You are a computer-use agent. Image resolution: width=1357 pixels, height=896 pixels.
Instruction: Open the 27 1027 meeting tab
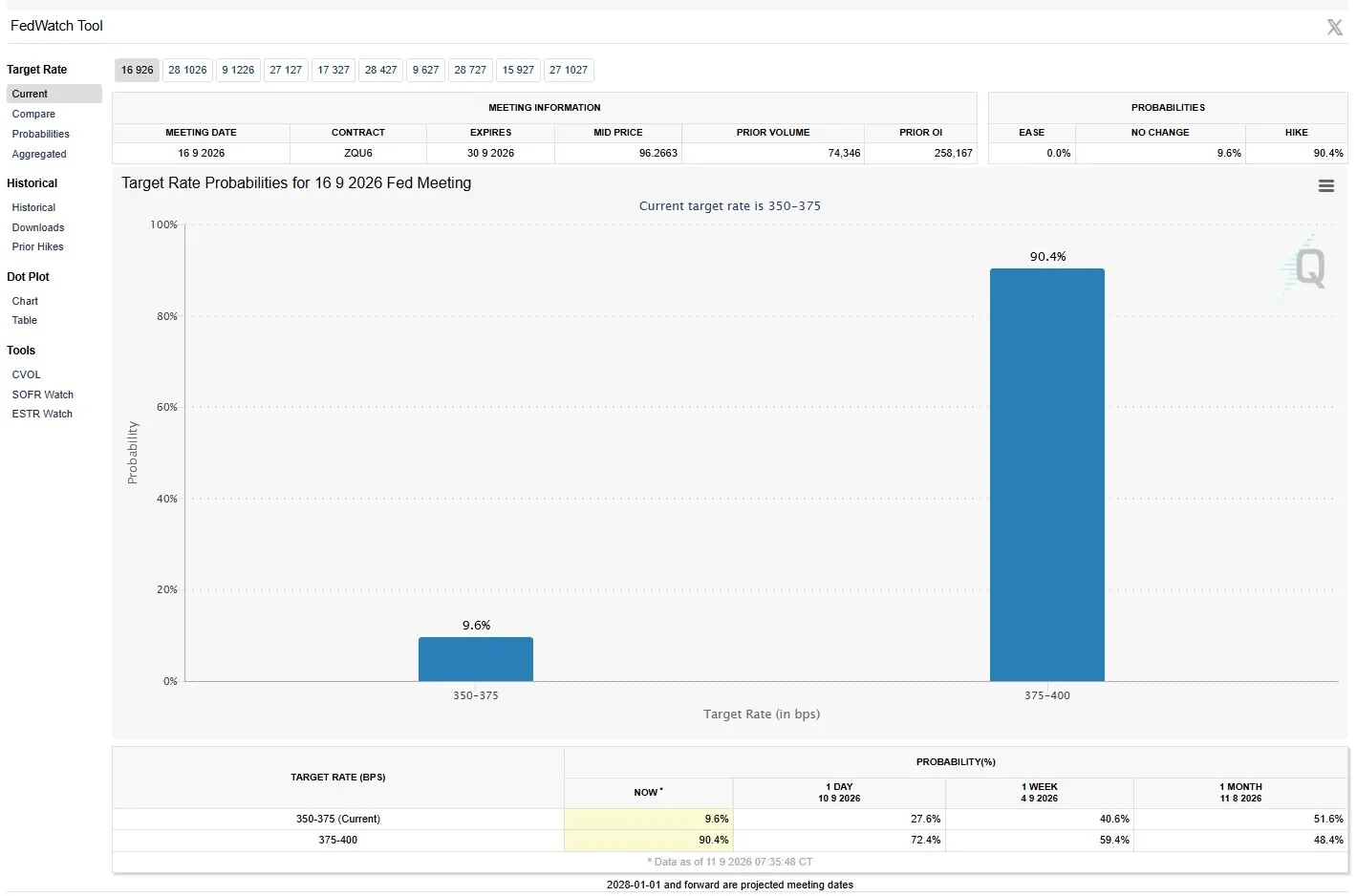pyautogui.click(x=569, y=70)
